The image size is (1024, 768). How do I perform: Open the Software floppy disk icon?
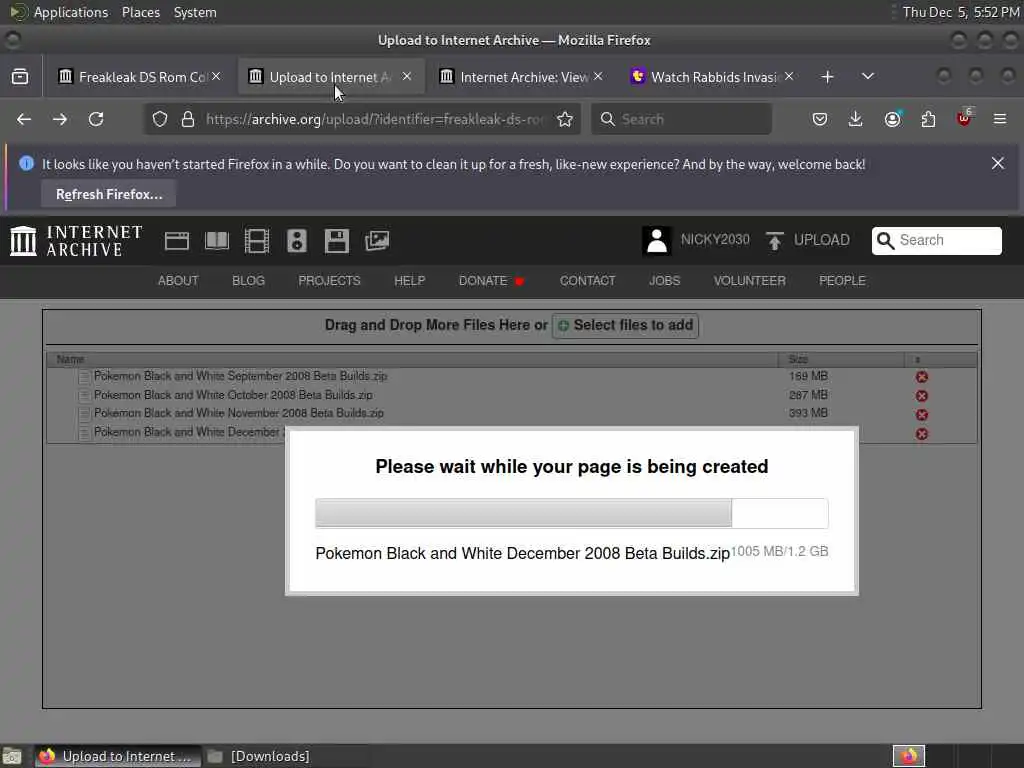[x=337, y=241]
